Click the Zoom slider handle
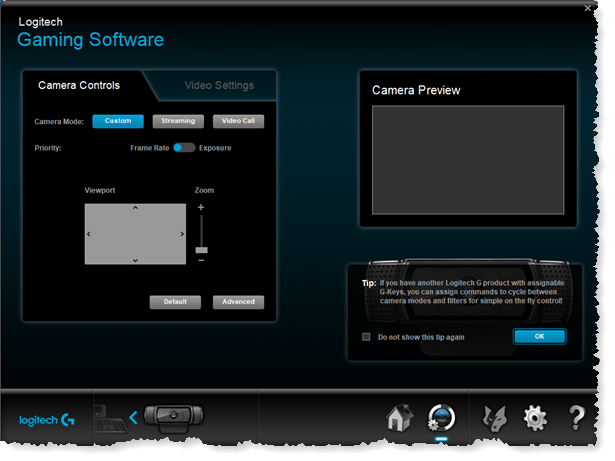The width and height of the screenshot is (615, 461). click(201, 249)
